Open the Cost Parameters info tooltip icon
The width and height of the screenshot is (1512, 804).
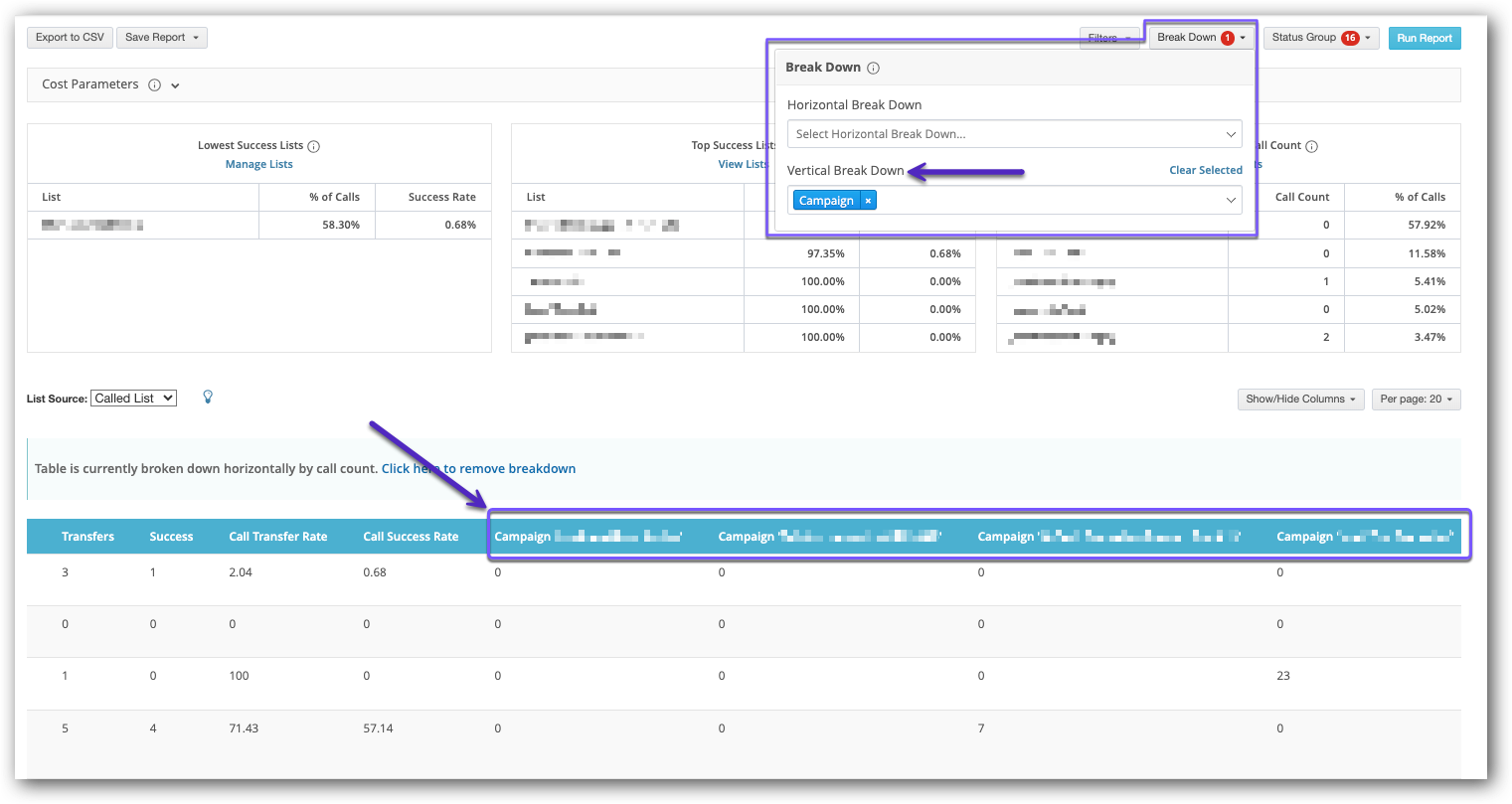155,84
